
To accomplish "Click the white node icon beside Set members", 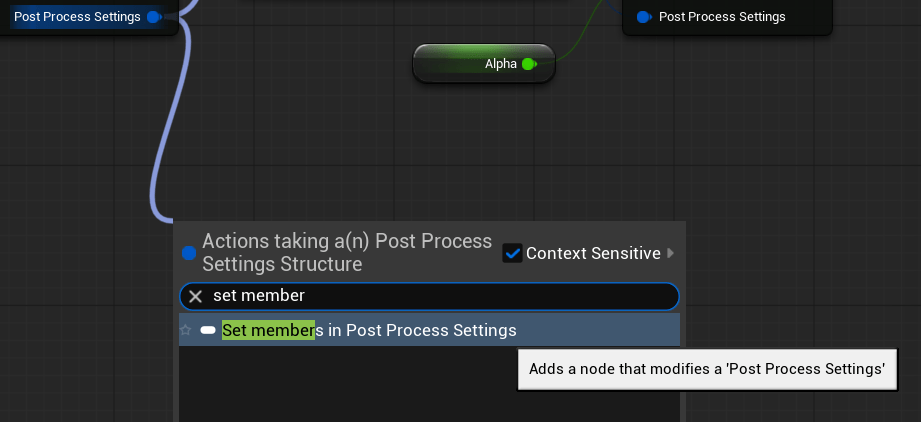I will click(208, 330).
